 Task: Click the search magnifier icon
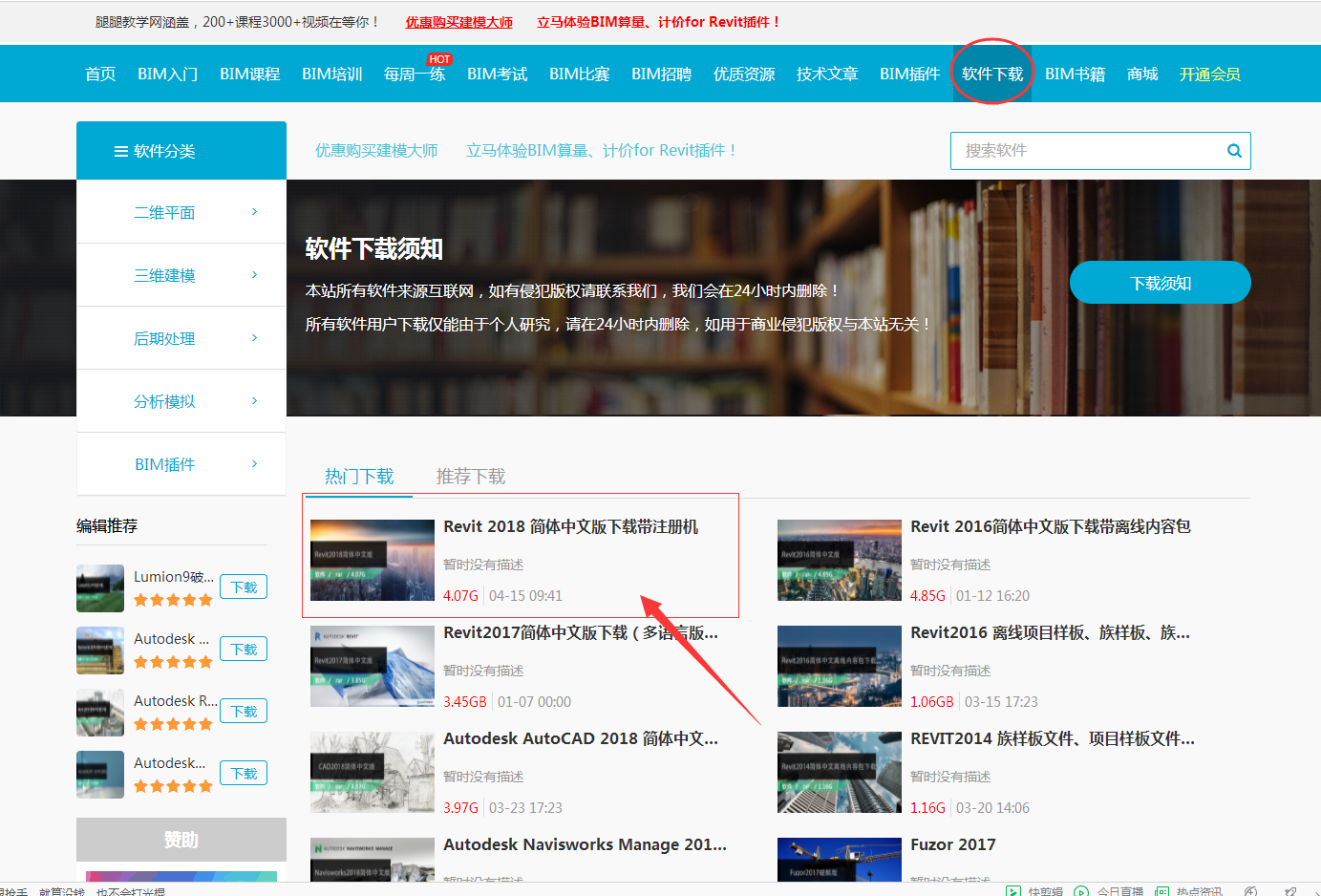pos(1234,151)
